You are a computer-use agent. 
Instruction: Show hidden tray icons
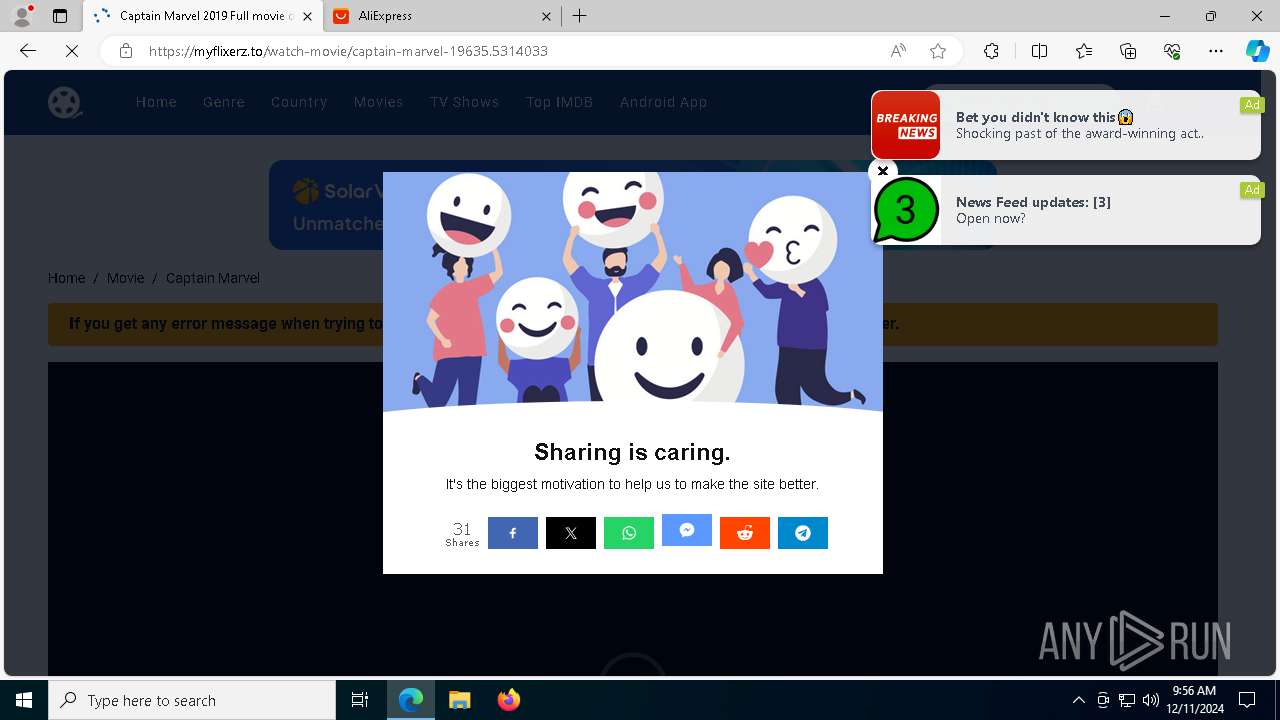1078,700
